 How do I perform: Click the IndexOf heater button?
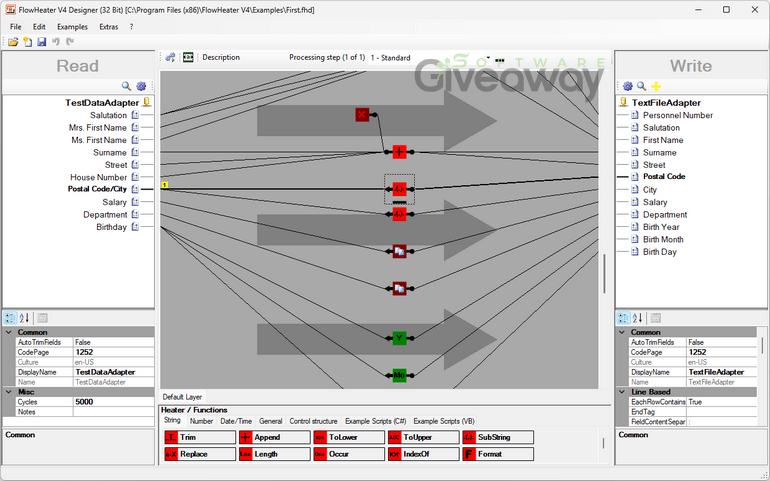424,454
